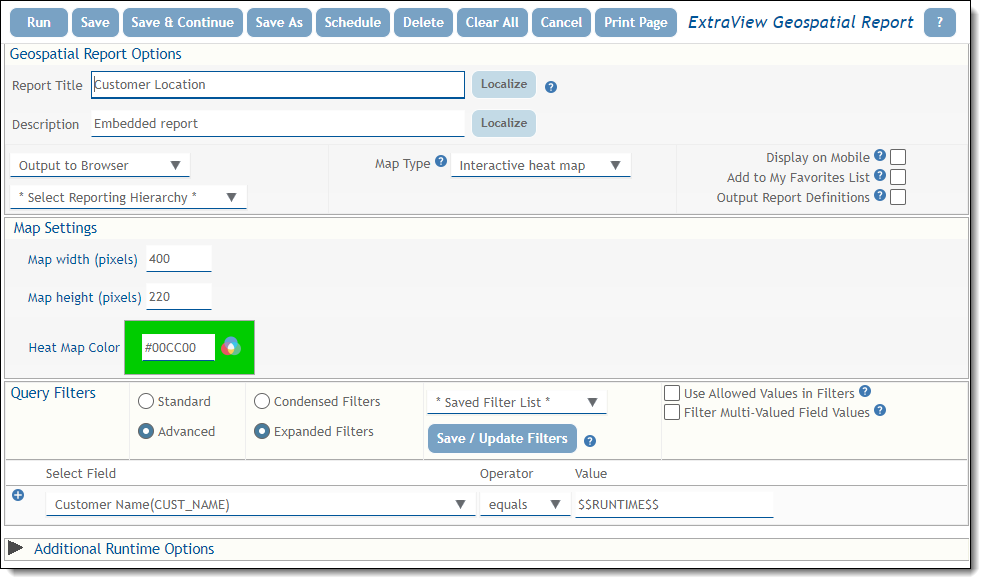Viewport: 986px width, 584px height.
Task: Select the Advanced query filter radio
Action: 146,431
